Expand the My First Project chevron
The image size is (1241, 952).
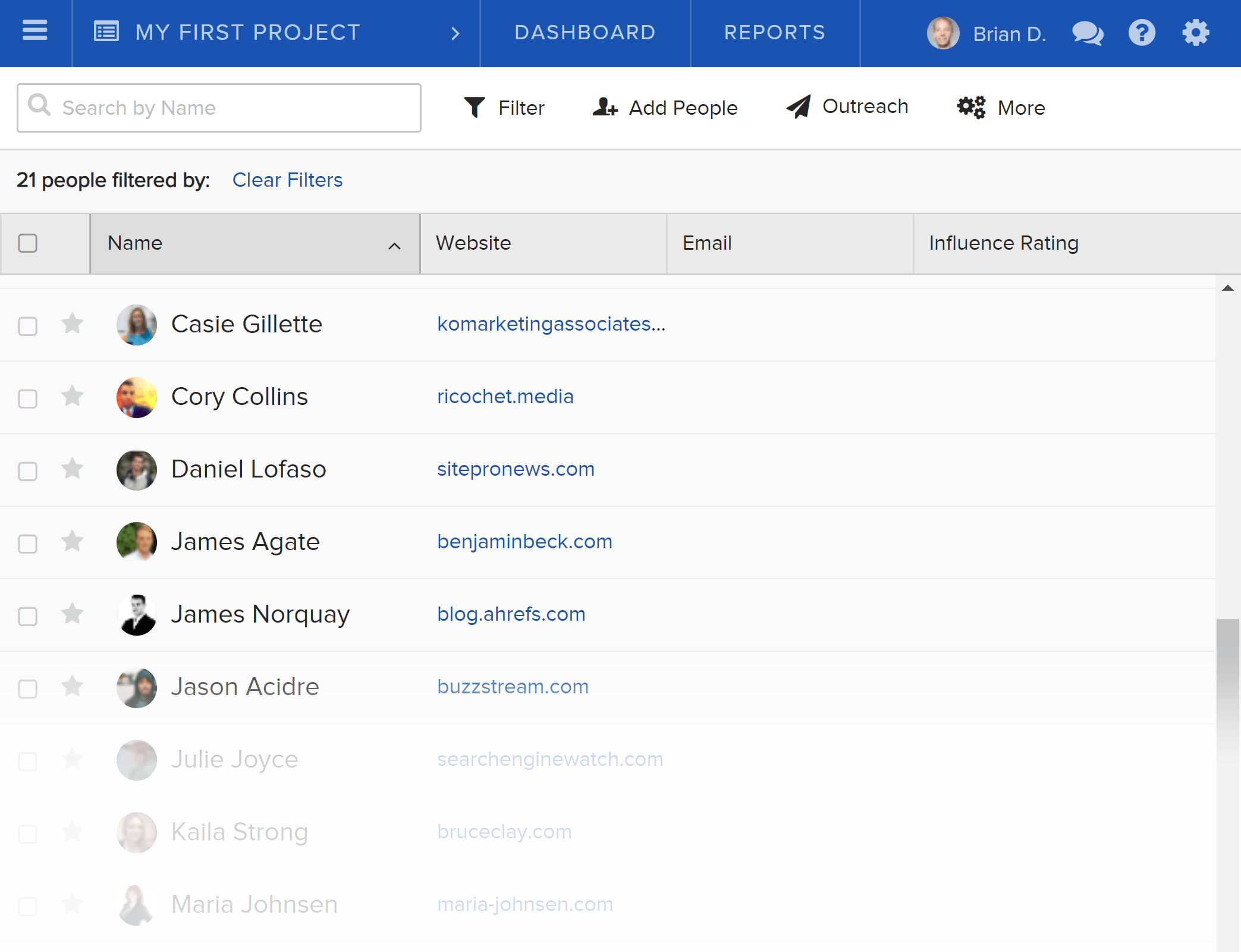[x=455, y=33]
